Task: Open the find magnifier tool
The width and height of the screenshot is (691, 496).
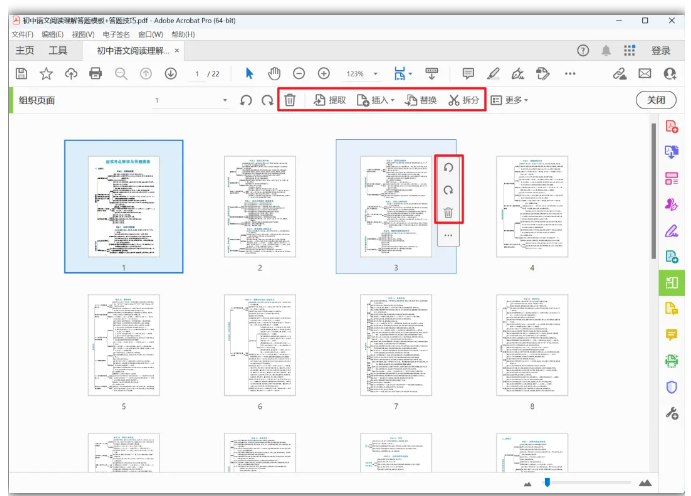Action: pos(121,74)
